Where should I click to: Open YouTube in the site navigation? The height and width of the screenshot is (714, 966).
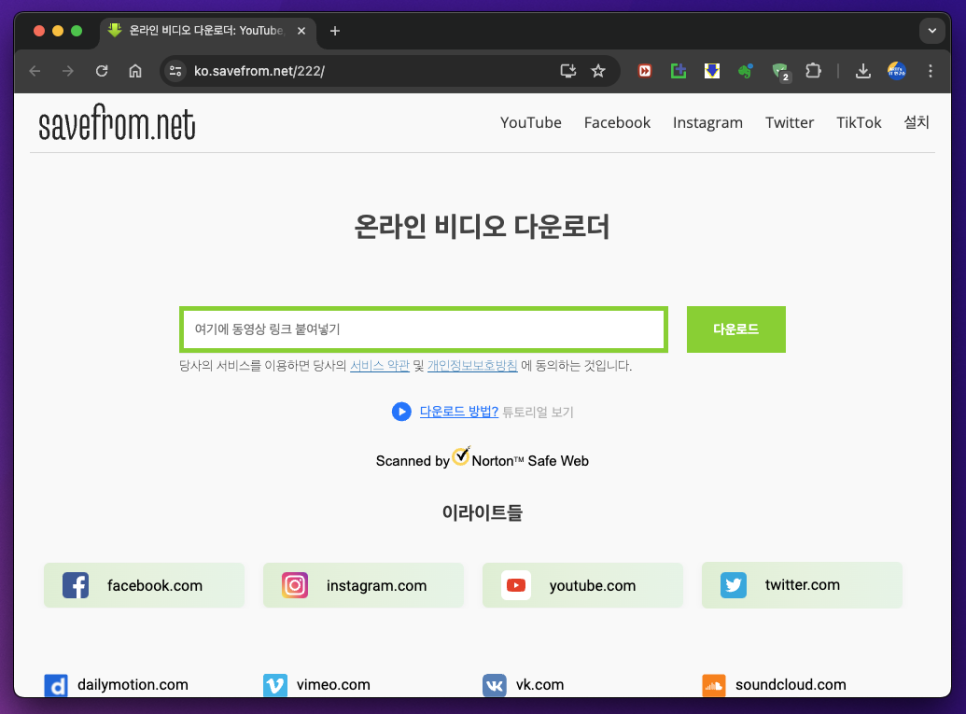pos(530,123)
